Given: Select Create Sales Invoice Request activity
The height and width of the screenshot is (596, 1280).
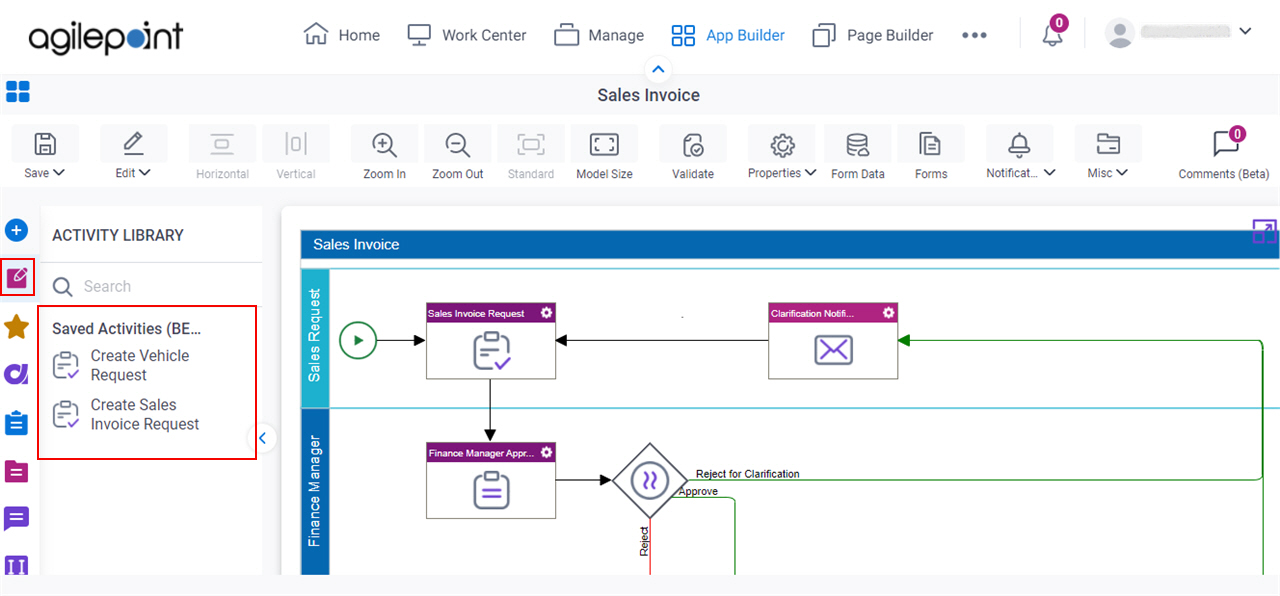Looking at the screenshot, I should pos(126,414).
